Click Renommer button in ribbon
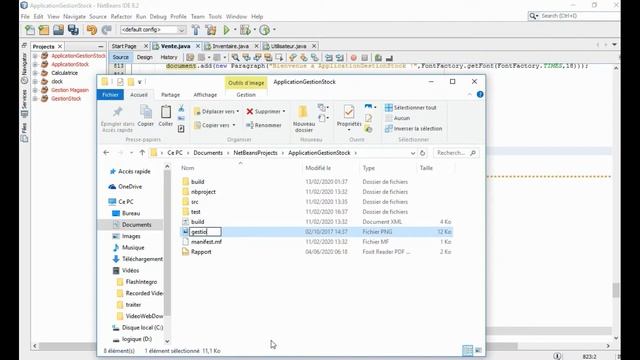The image size is (640, 360). click(264, 125)
